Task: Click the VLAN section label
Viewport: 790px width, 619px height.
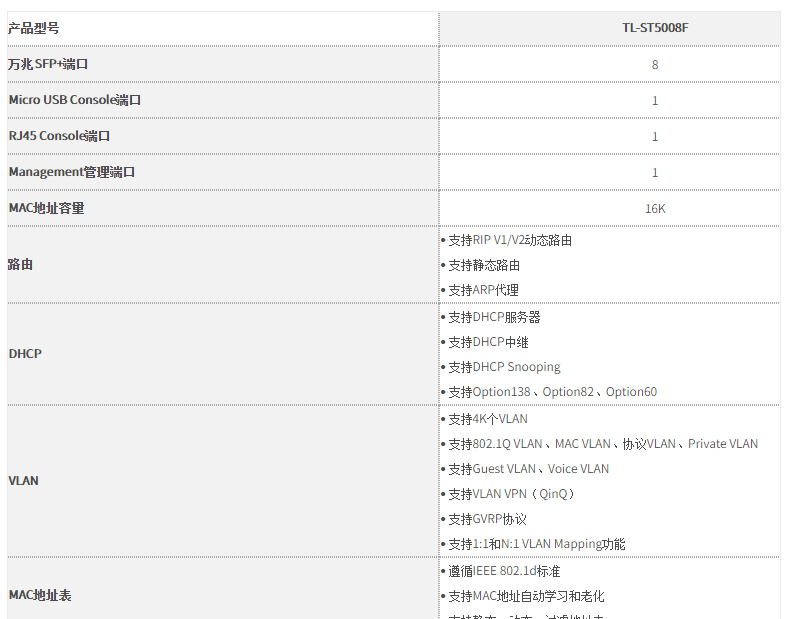Action: 23,481
